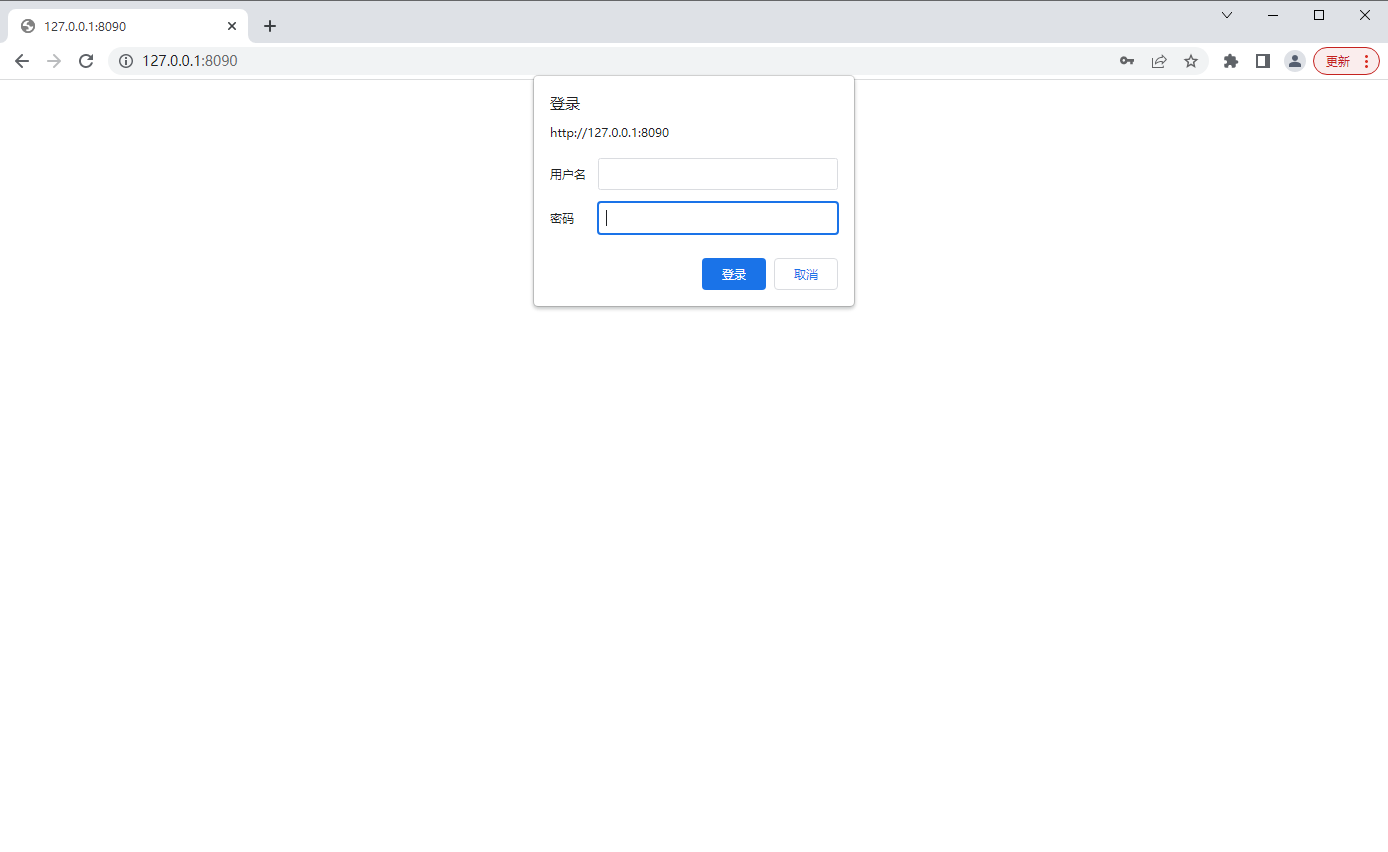Click the back navigation arrow
1388x852 pixels.
tap(22, 61)
